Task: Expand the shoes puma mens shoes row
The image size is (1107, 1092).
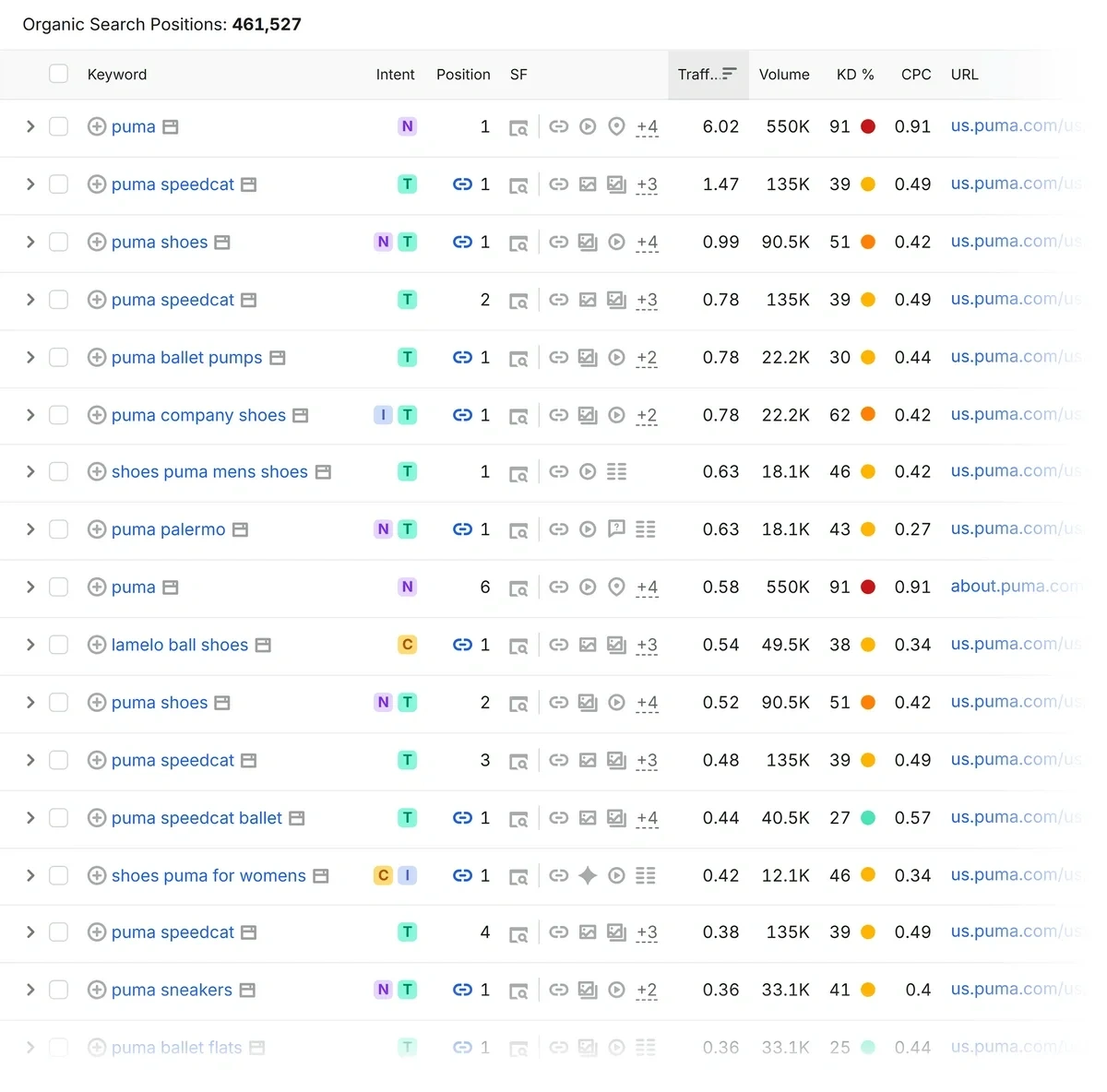Action: pyautogui.click(x=30, y=471)
